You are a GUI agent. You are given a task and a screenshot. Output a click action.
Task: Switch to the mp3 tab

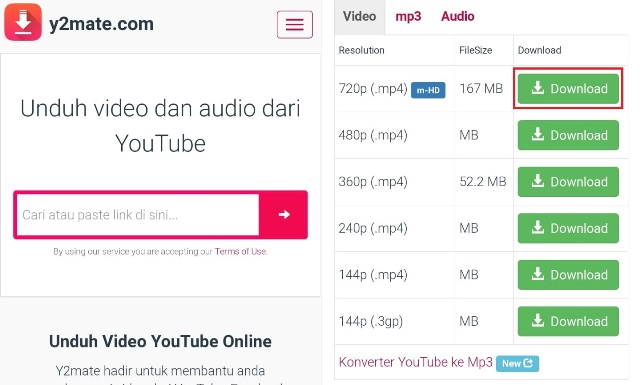point(408,16)
